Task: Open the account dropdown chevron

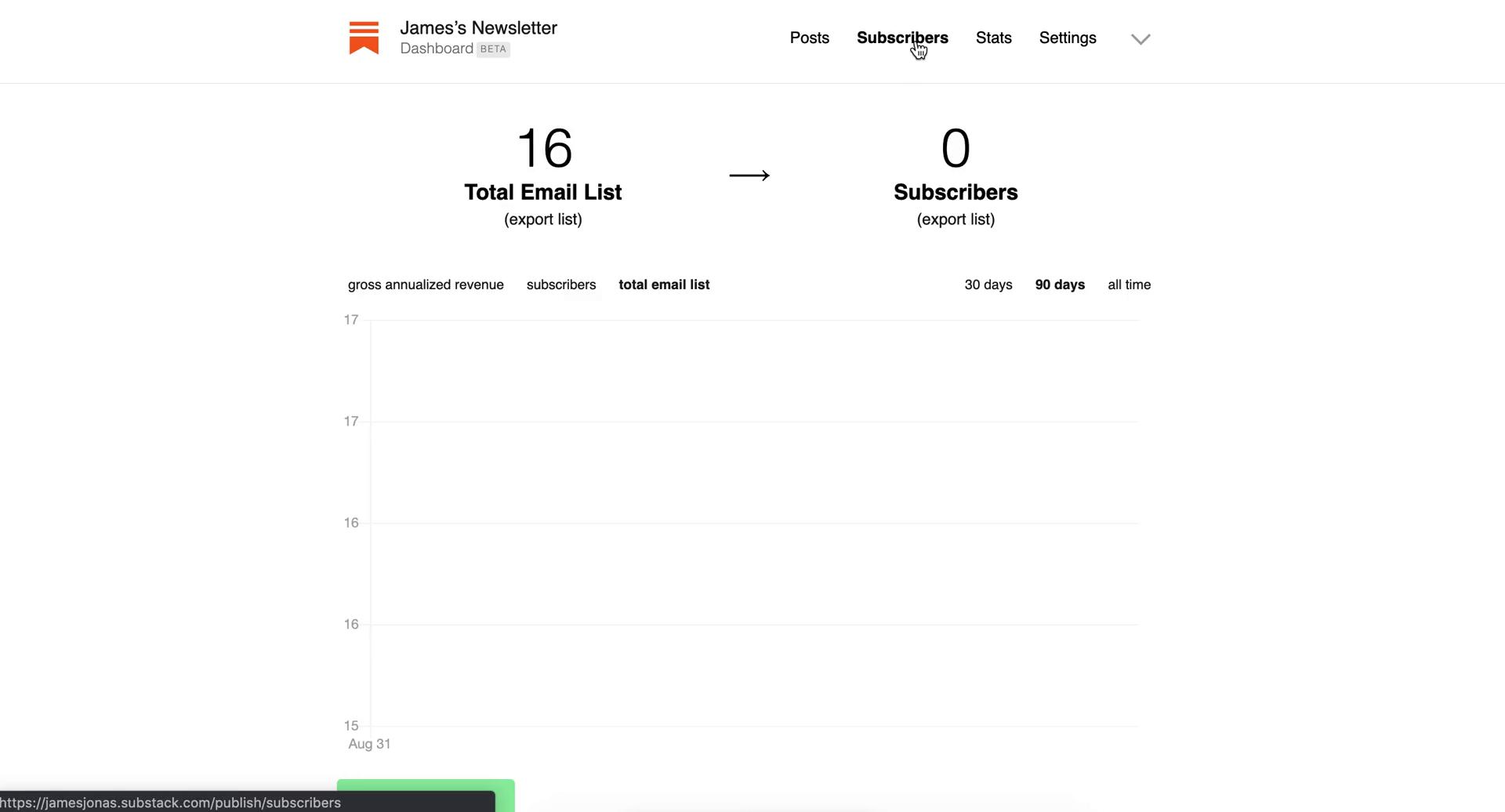Action: pyautogui.click(x=1141, y=39)
